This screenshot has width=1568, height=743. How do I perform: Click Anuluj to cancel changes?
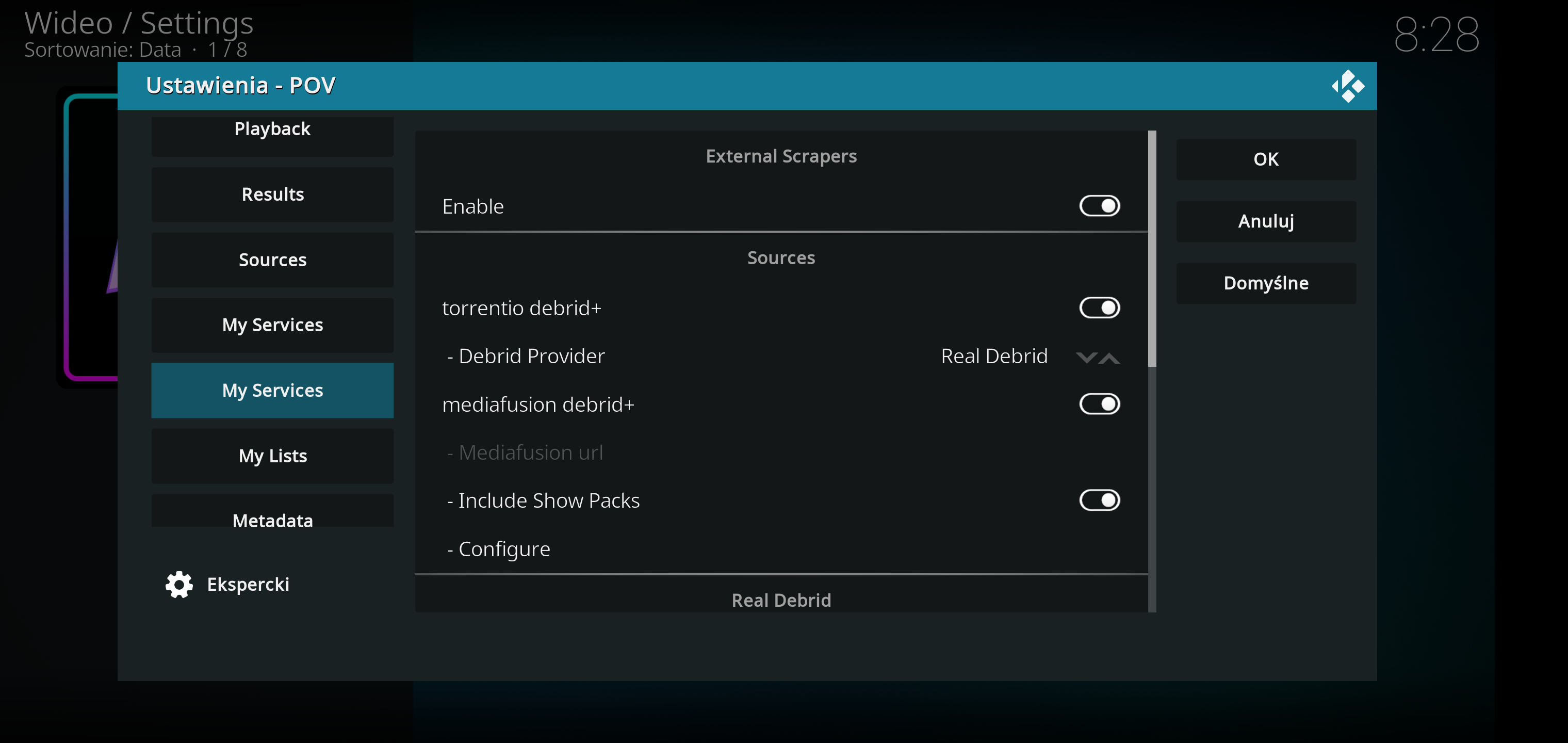coord(1266,220)
